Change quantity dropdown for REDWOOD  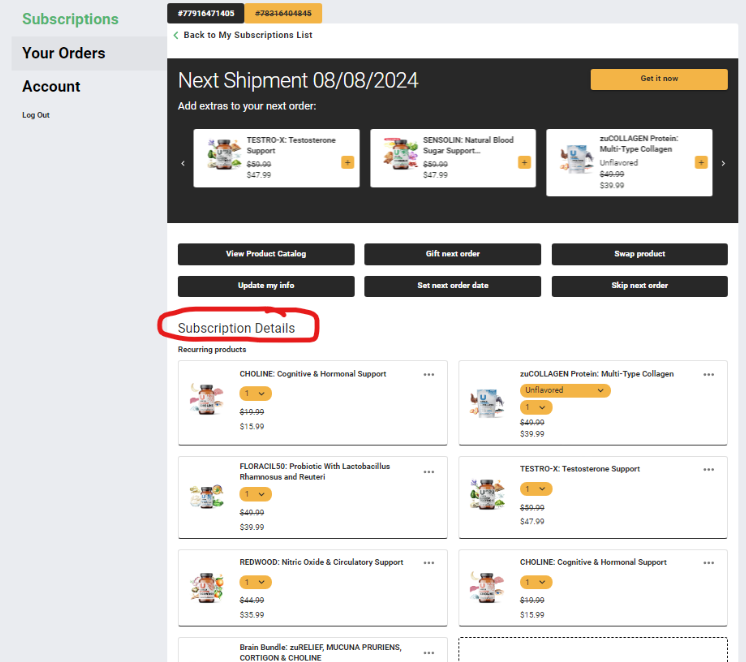point(255,582)
